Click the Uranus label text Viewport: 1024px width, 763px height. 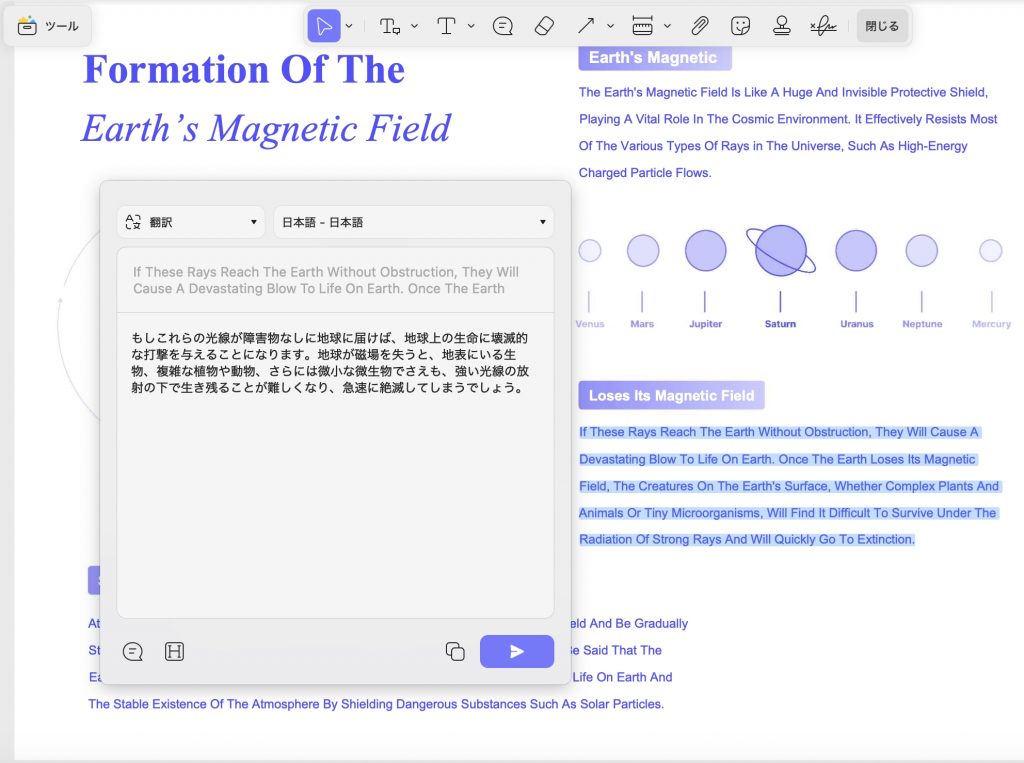pyautogui.click(x=857, y=324)
